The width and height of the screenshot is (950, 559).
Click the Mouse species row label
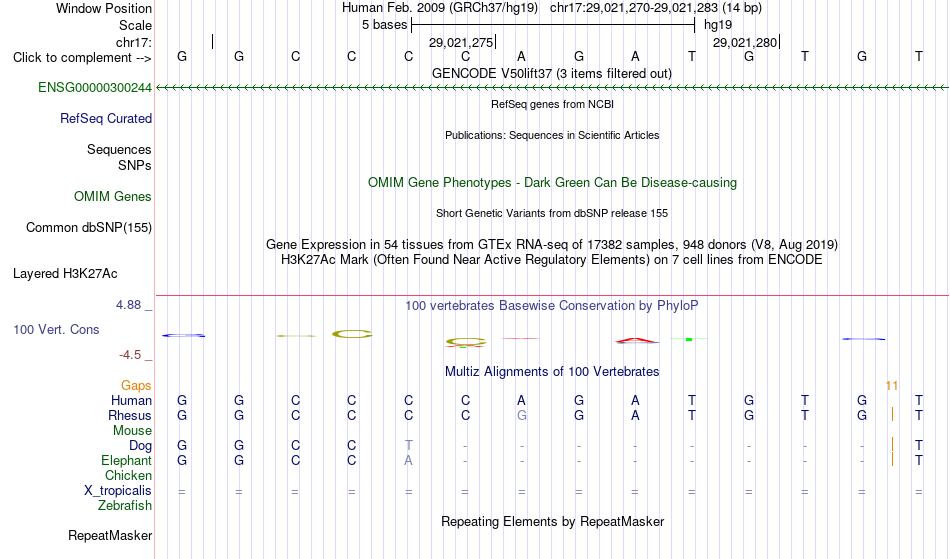pyautogui.click(x=132, y=431)
